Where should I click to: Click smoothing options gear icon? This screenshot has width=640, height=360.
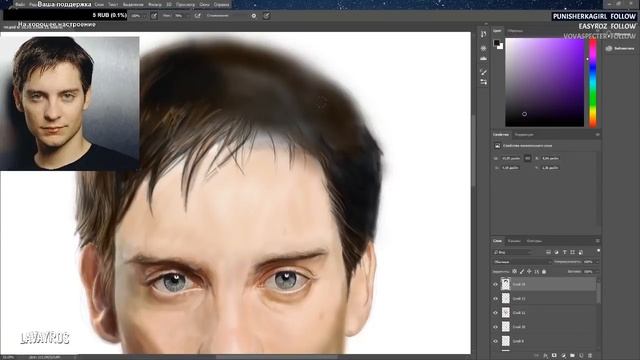pyautogui.click(x=253, y=16)
